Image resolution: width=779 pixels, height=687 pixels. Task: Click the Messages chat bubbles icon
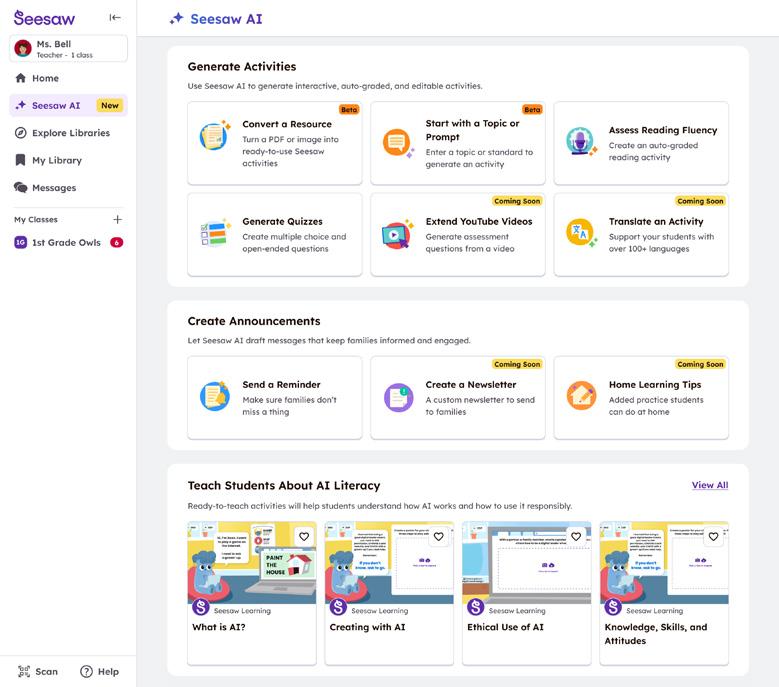(20, 188)
